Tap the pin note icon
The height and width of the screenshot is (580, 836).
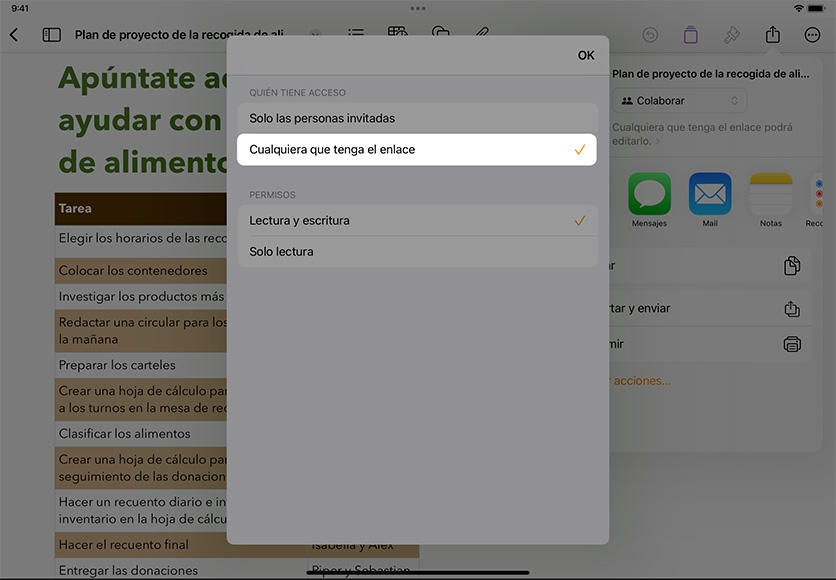coord(731,35)
